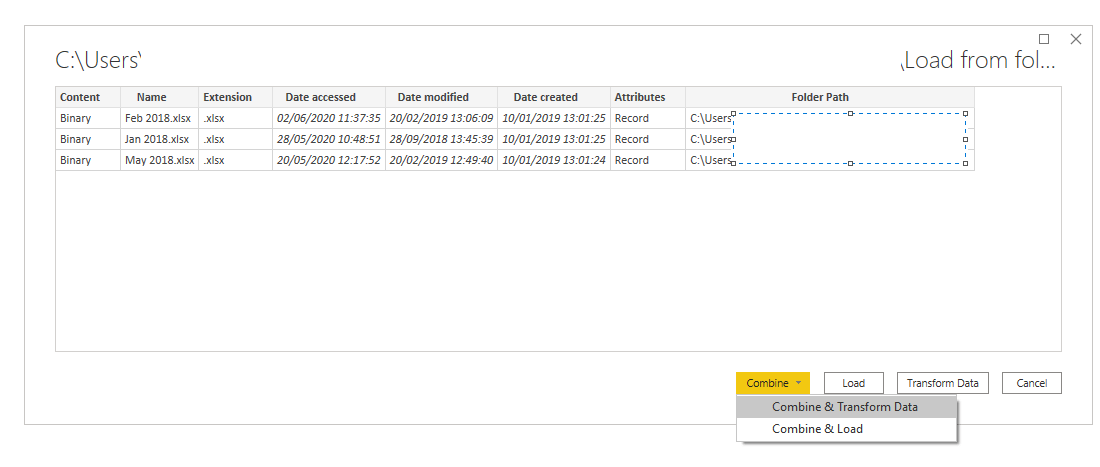Expand the yellow Combine dropdown button
Screen dimensions: 1100x467
773,383
